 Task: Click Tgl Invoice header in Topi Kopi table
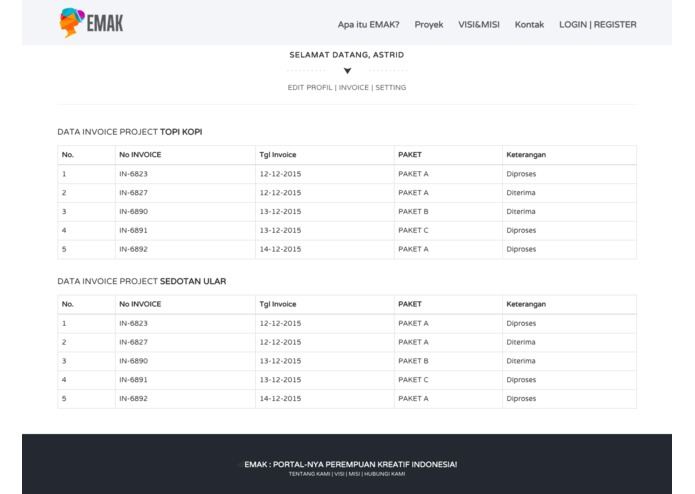pyautogui.click(x=278, y=155)
